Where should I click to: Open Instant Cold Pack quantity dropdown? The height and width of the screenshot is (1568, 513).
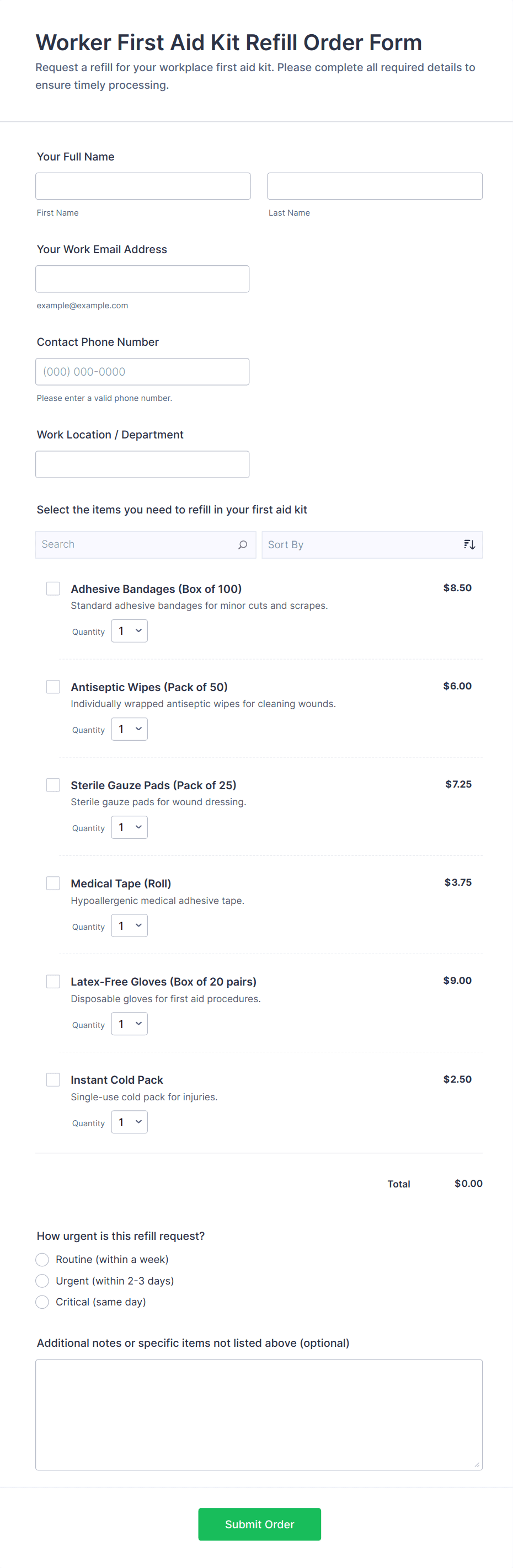point(130,1122)
